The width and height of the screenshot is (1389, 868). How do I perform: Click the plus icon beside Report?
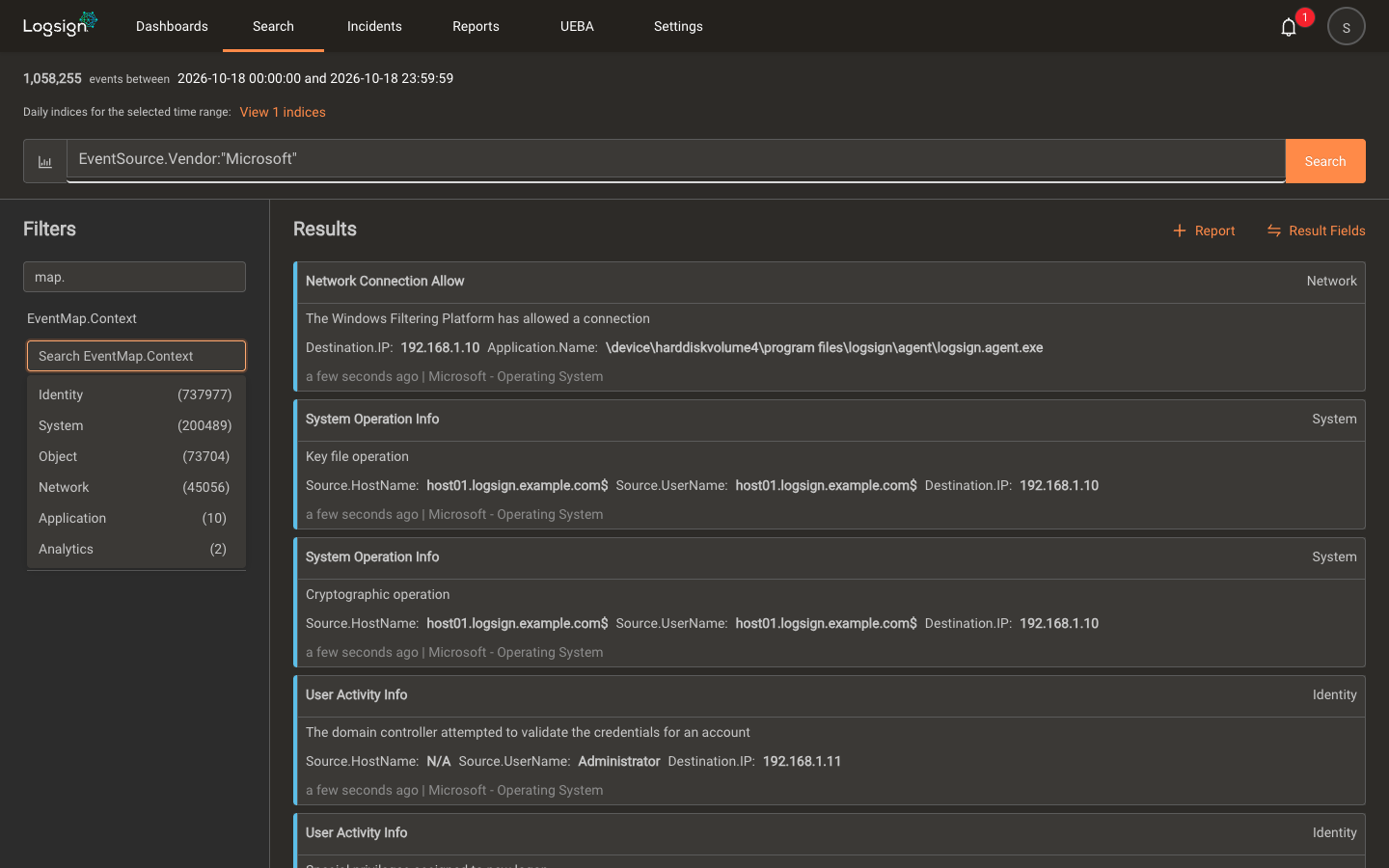[x=1179, y=231]
